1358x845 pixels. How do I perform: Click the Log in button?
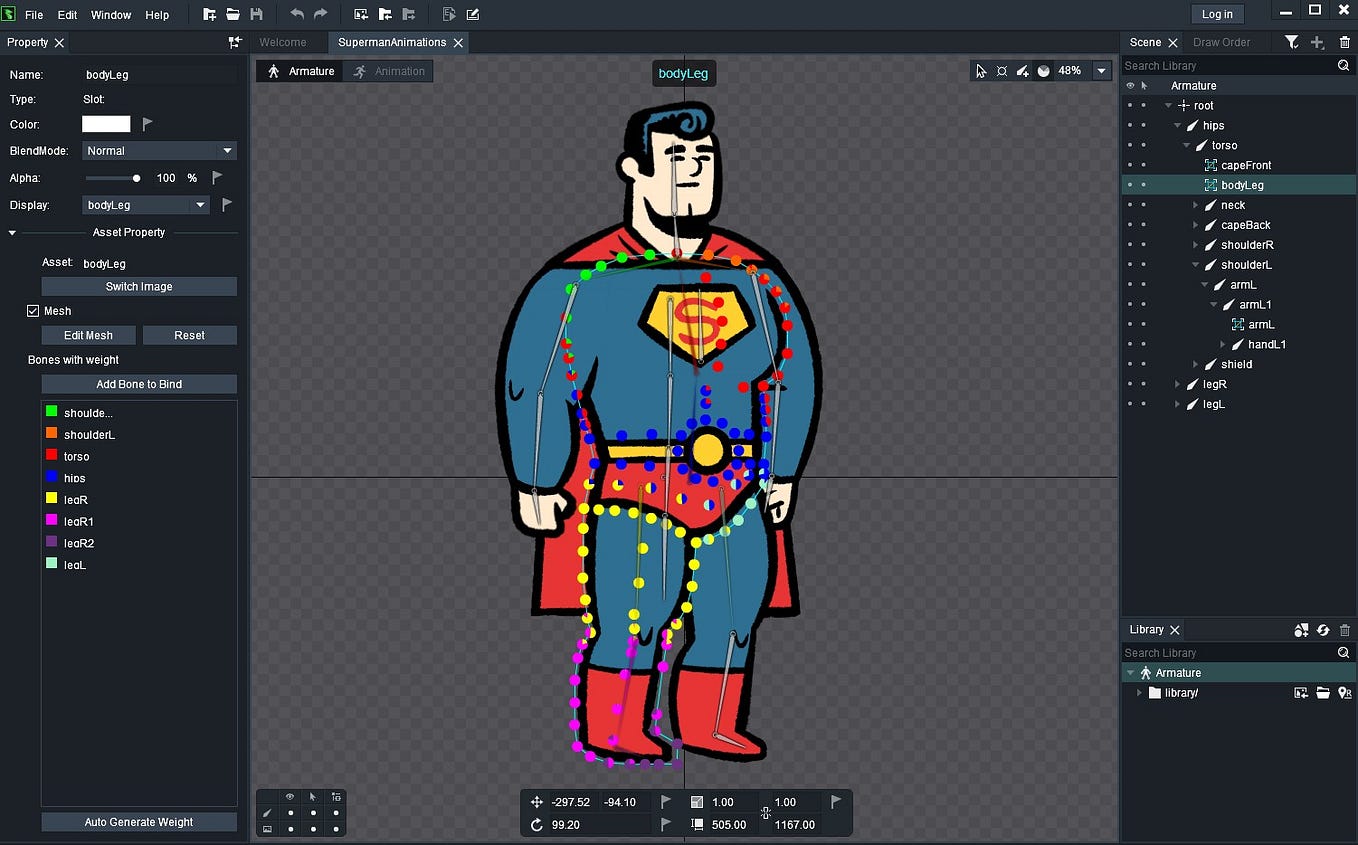(1217, 14)
